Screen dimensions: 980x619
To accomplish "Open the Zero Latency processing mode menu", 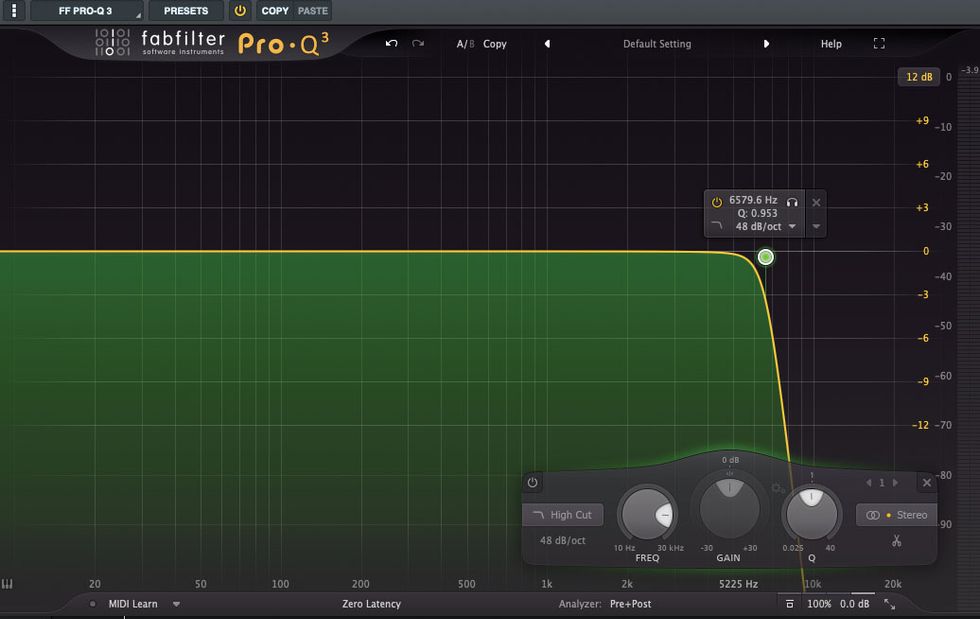I will pyautogui.click(x=371, y=604).
